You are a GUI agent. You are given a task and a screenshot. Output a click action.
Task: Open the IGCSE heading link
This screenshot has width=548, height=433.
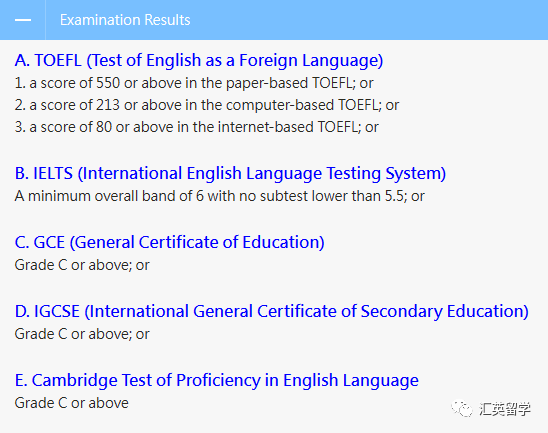tap(272, 311)
